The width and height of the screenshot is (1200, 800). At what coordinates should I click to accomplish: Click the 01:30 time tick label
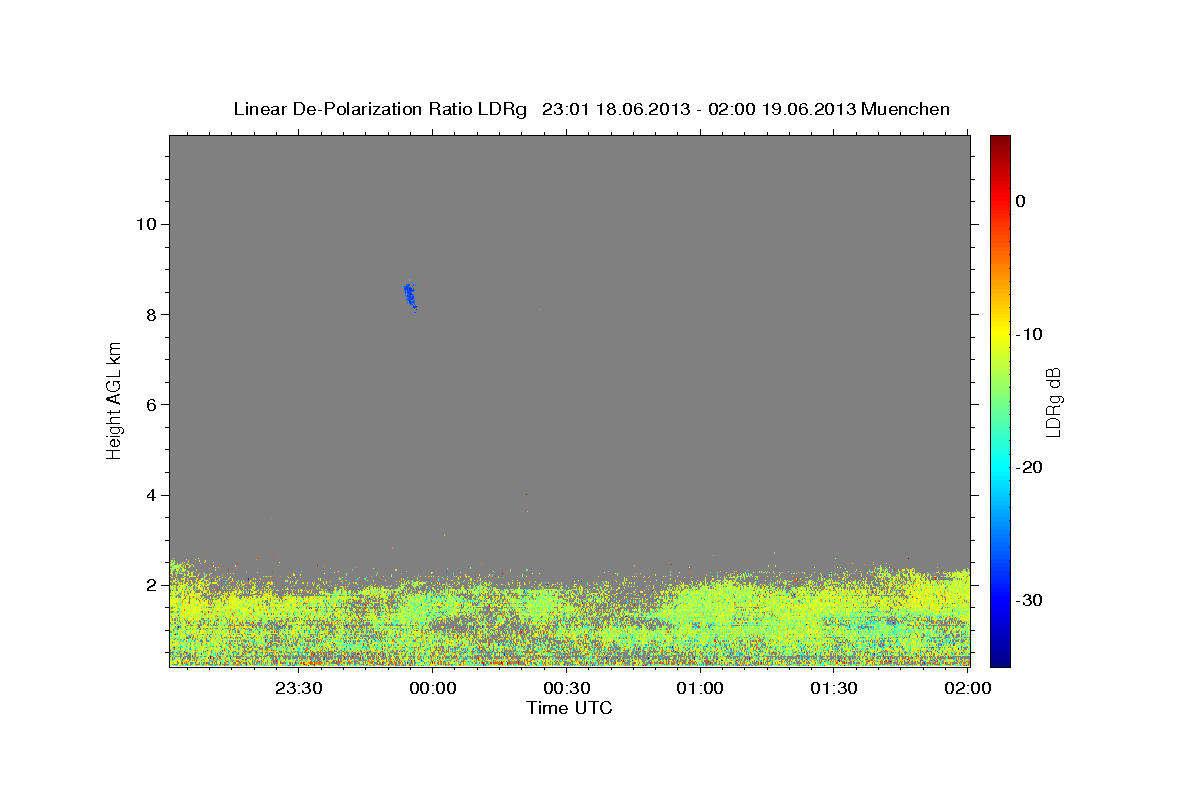pos(834,688)
